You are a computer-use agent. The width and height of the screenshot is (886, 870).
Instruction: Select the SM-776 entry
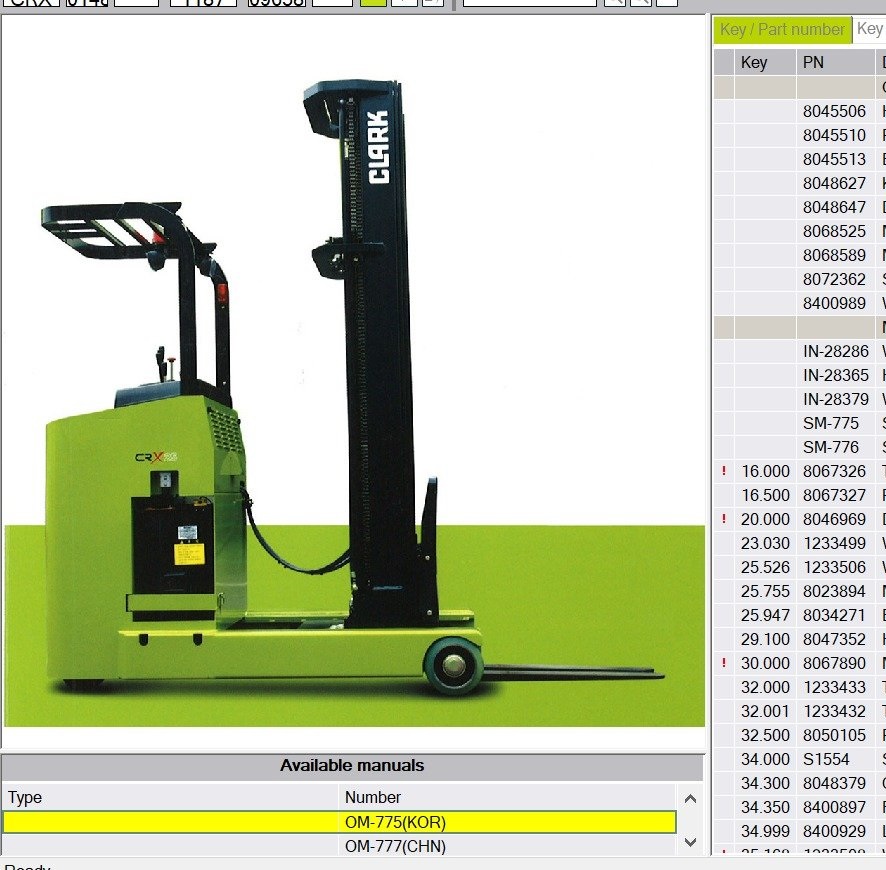pos(831,447)
